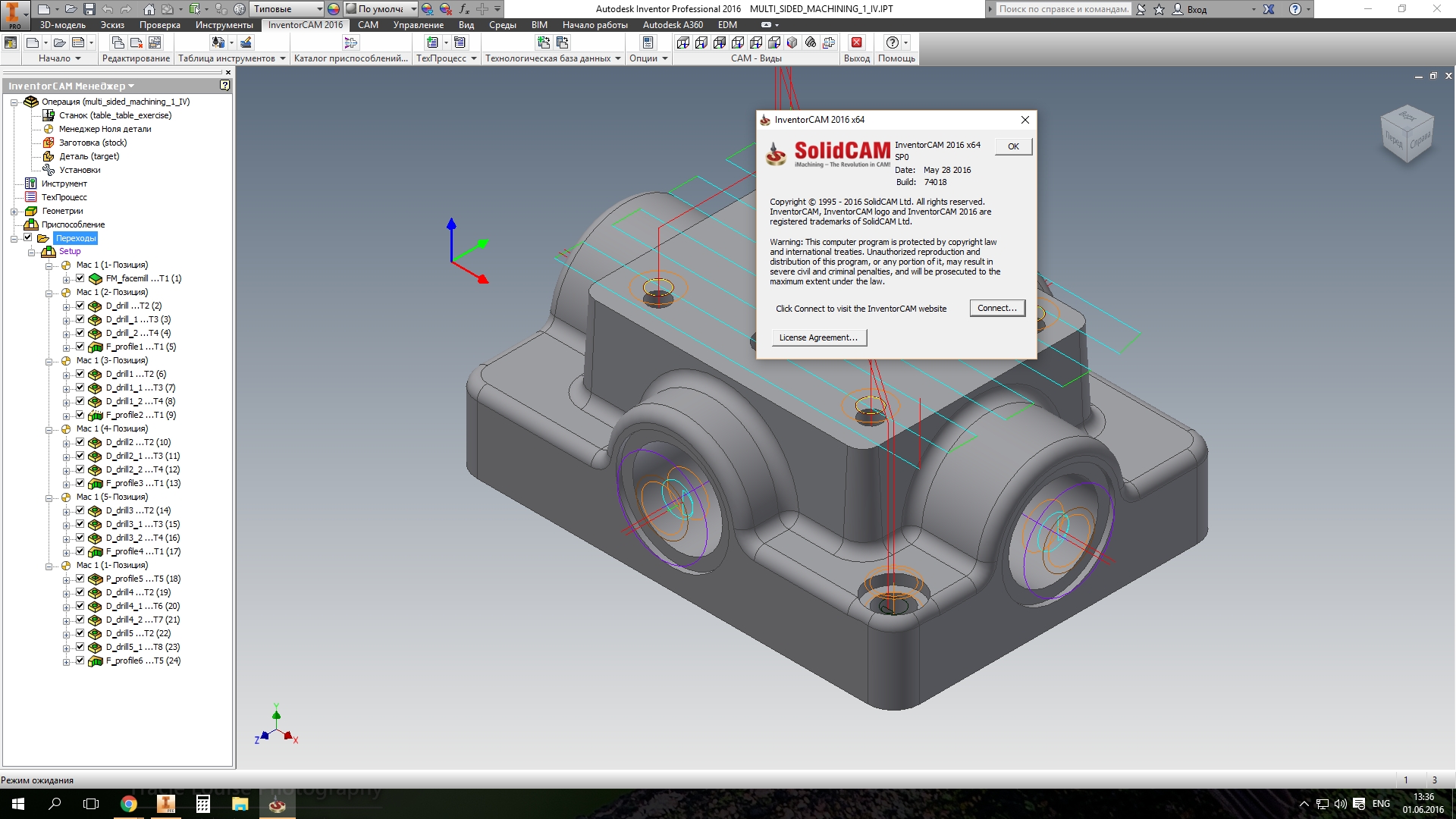Open the 3D-модель ribbon tab
This screenshot has width=1456, height=819.
coord(62,25)
